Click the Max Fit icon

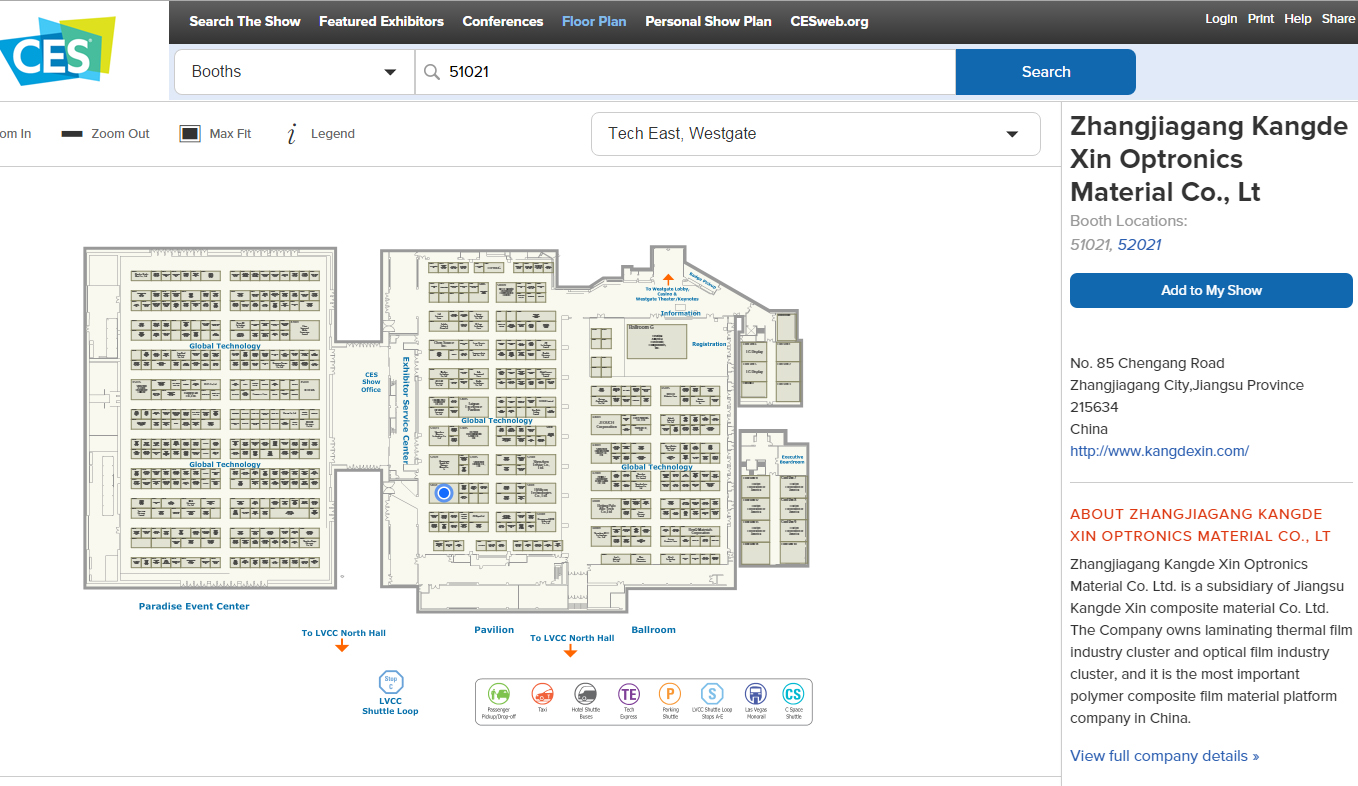(190, 134)
